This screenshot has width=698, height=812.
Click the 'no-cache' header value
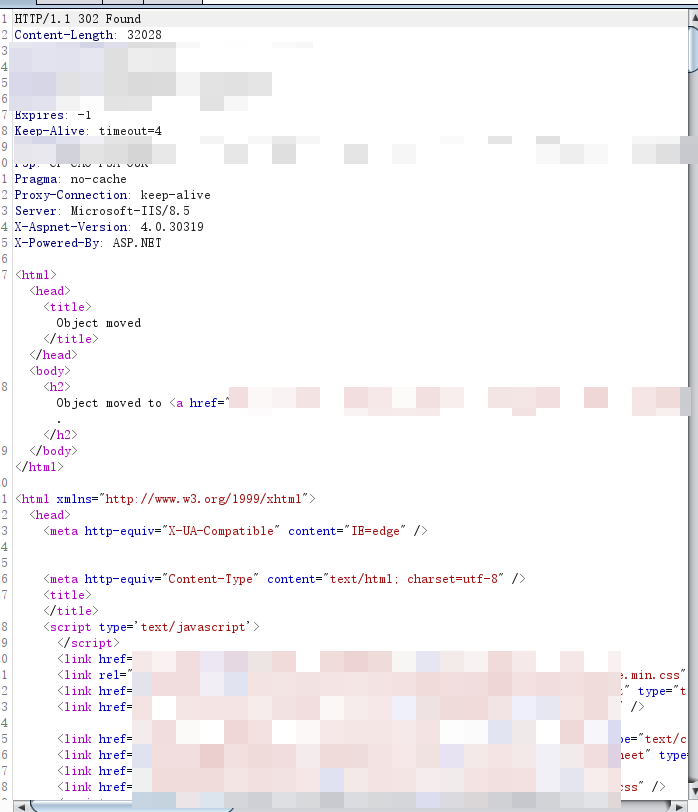(98, 179)
